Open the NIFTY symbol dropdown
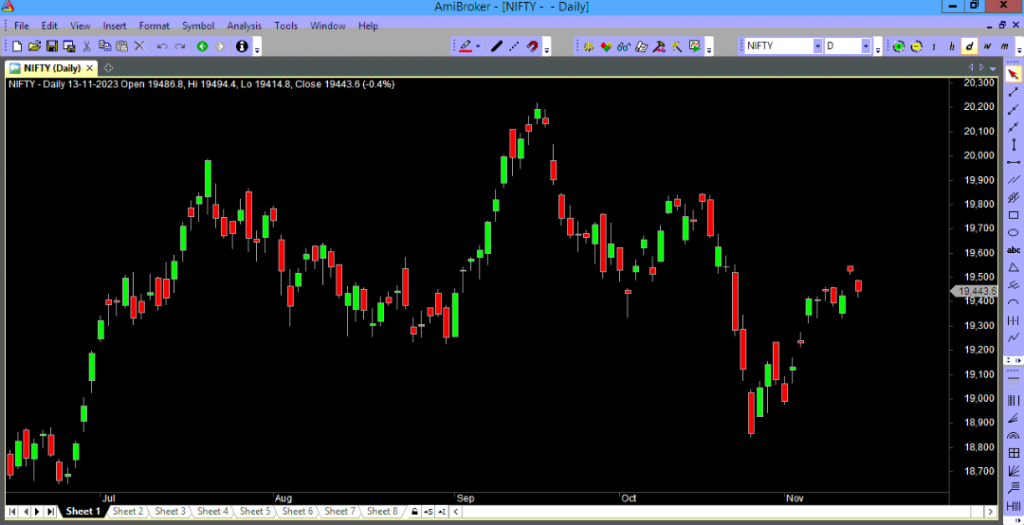 pyautogui.click(x=818, y=46)
